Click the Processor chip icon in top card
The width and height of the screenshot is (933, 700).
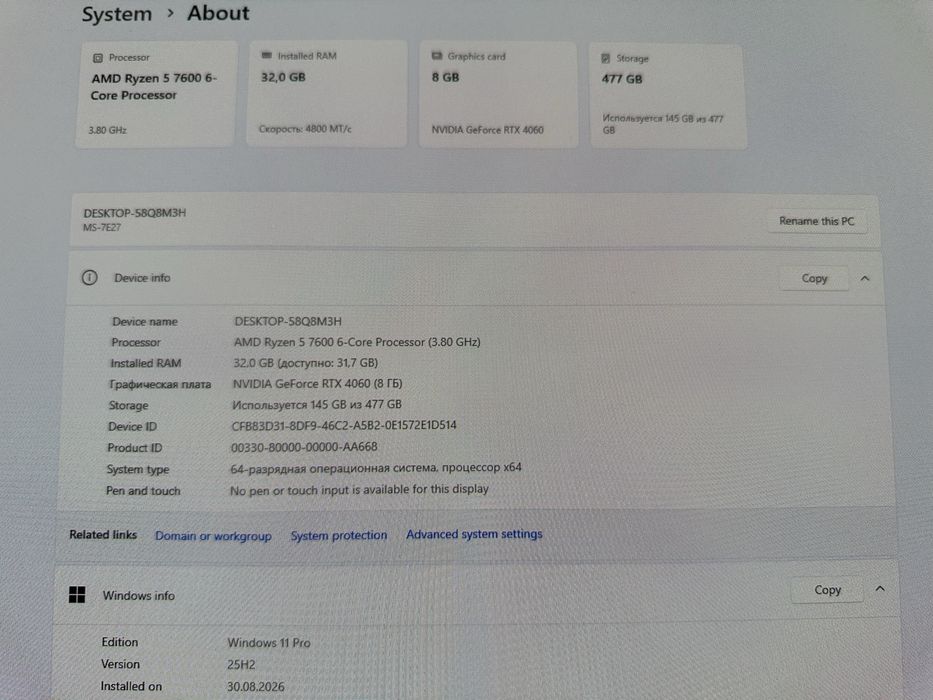point(98,58)
